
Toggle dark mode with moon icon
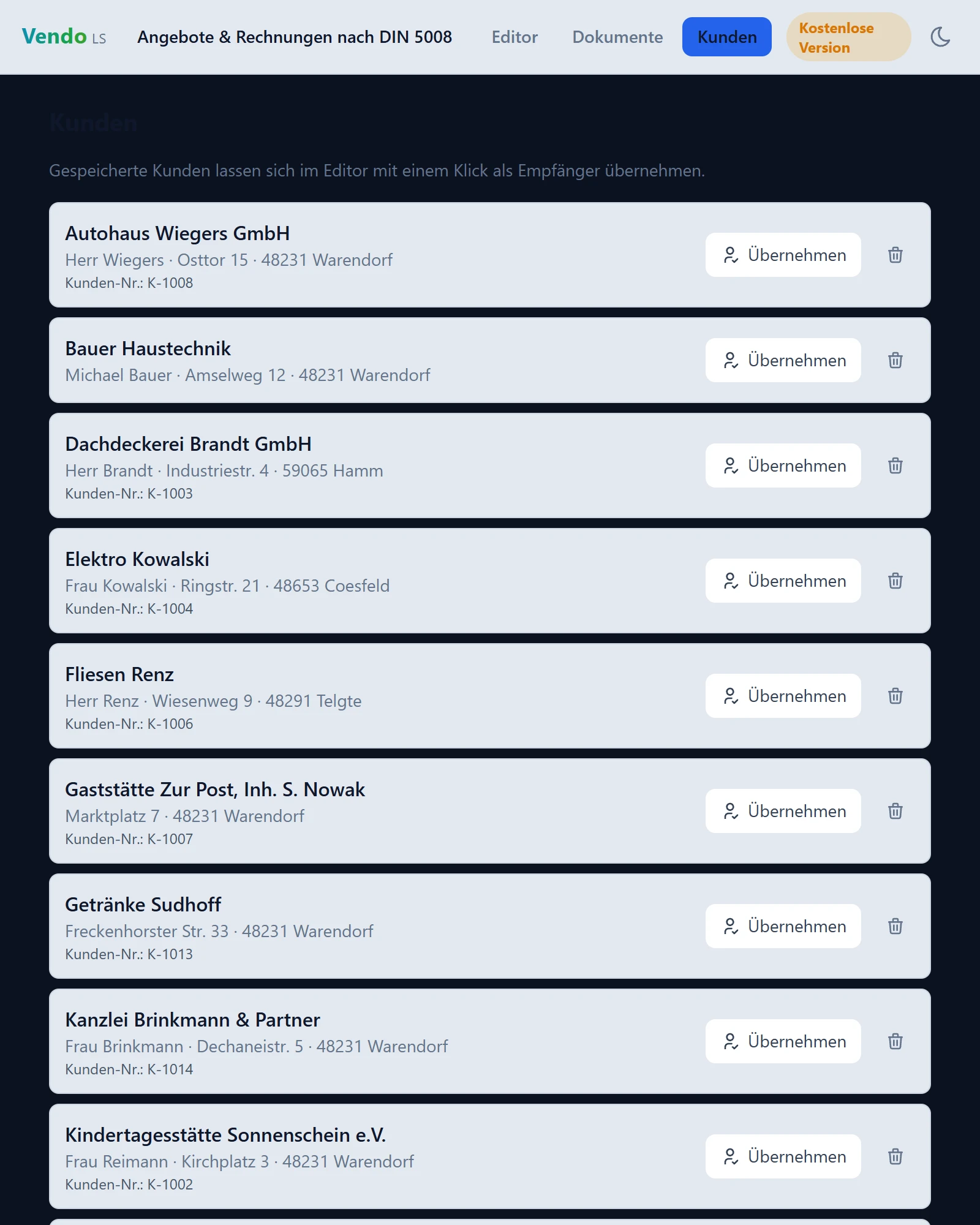coord(940,37)
